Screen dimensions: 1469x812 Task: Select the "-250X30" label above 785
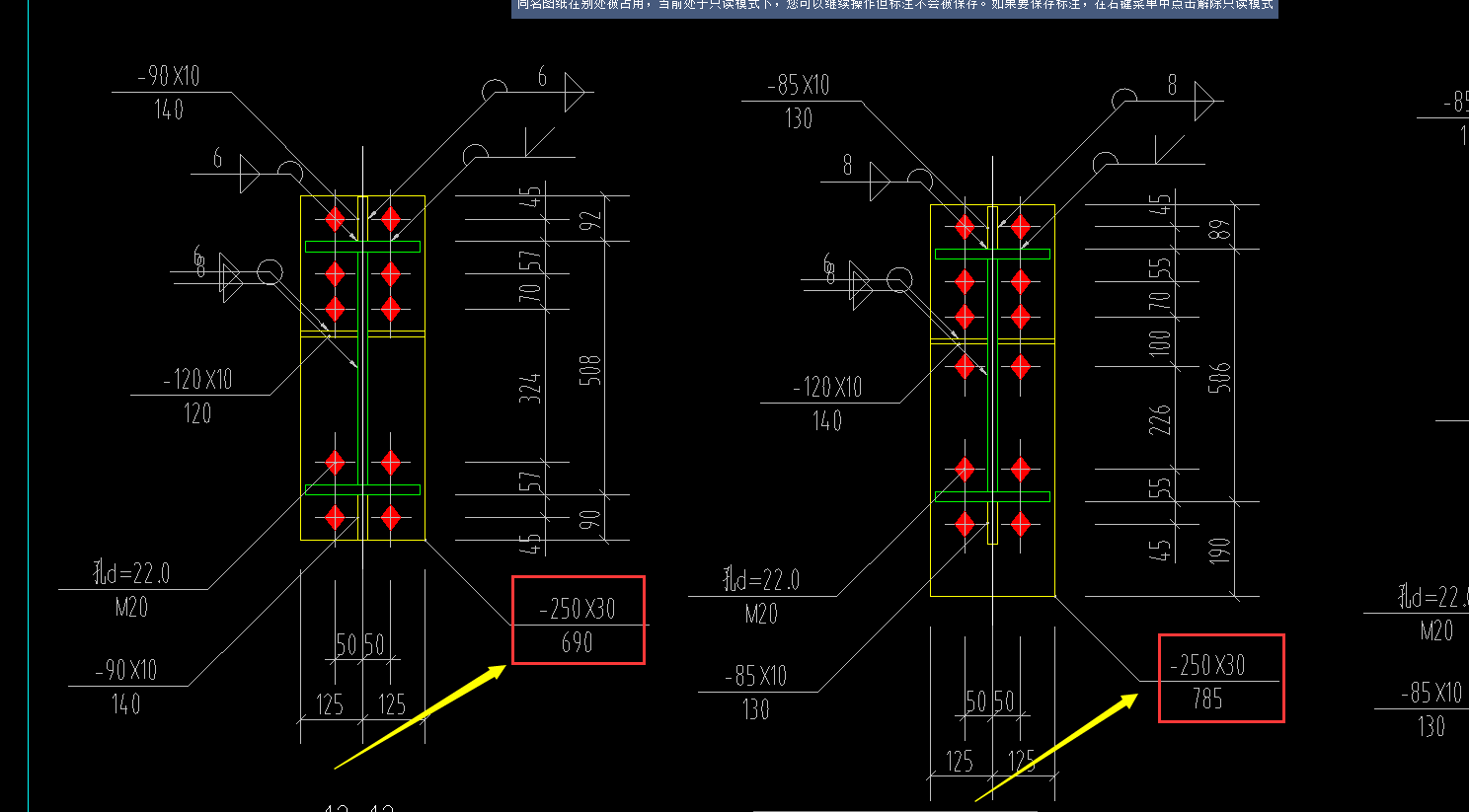(1207, 665)
